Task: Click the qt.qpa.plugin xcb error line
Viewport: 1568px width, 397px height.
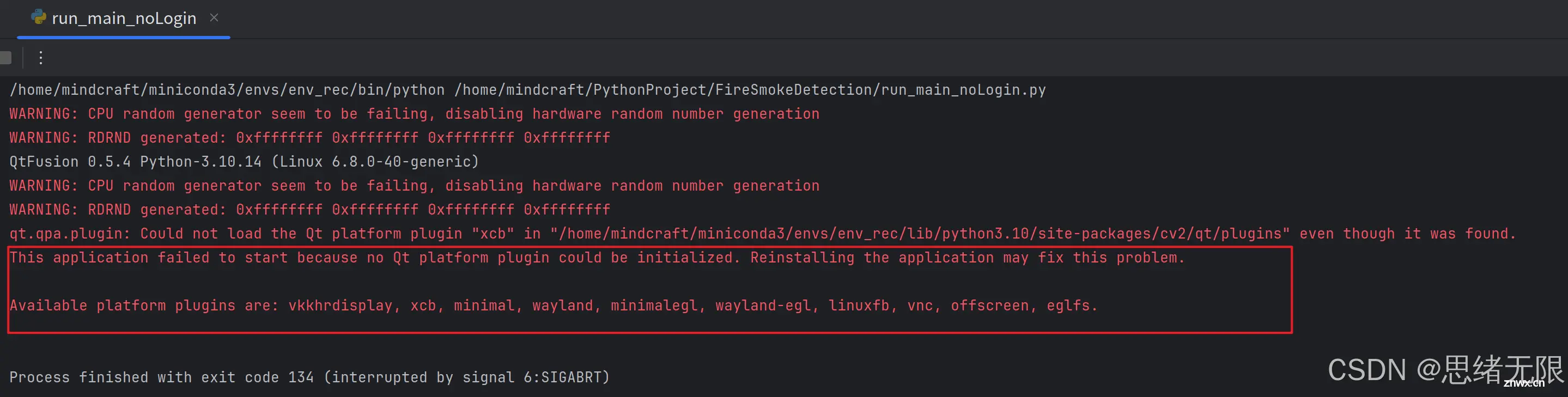Action: (x=762, y=234)
